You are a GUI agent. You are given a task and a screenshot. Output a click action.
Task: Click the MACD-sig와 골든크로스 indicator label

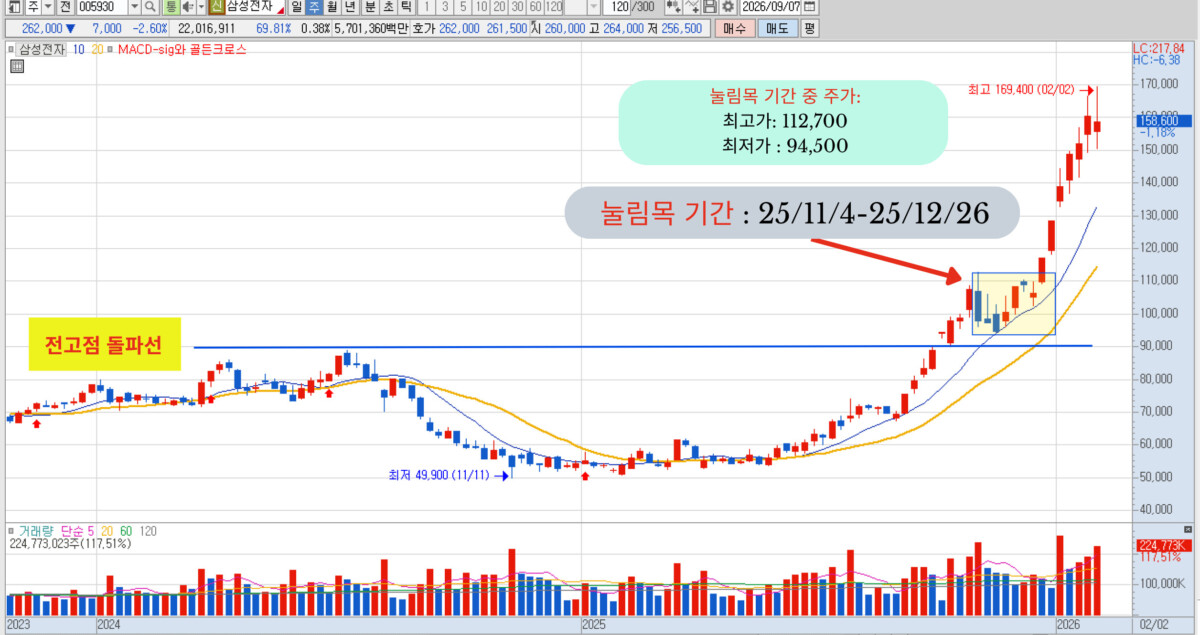[182, 49]
